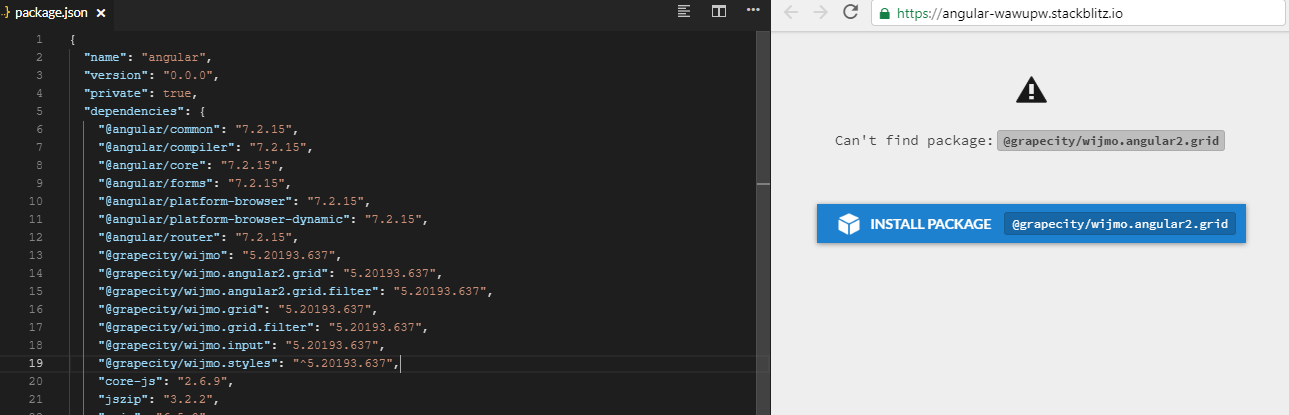1289x415 pixels.
Task: Go forward in the preview browser
Action: point(820,12)
